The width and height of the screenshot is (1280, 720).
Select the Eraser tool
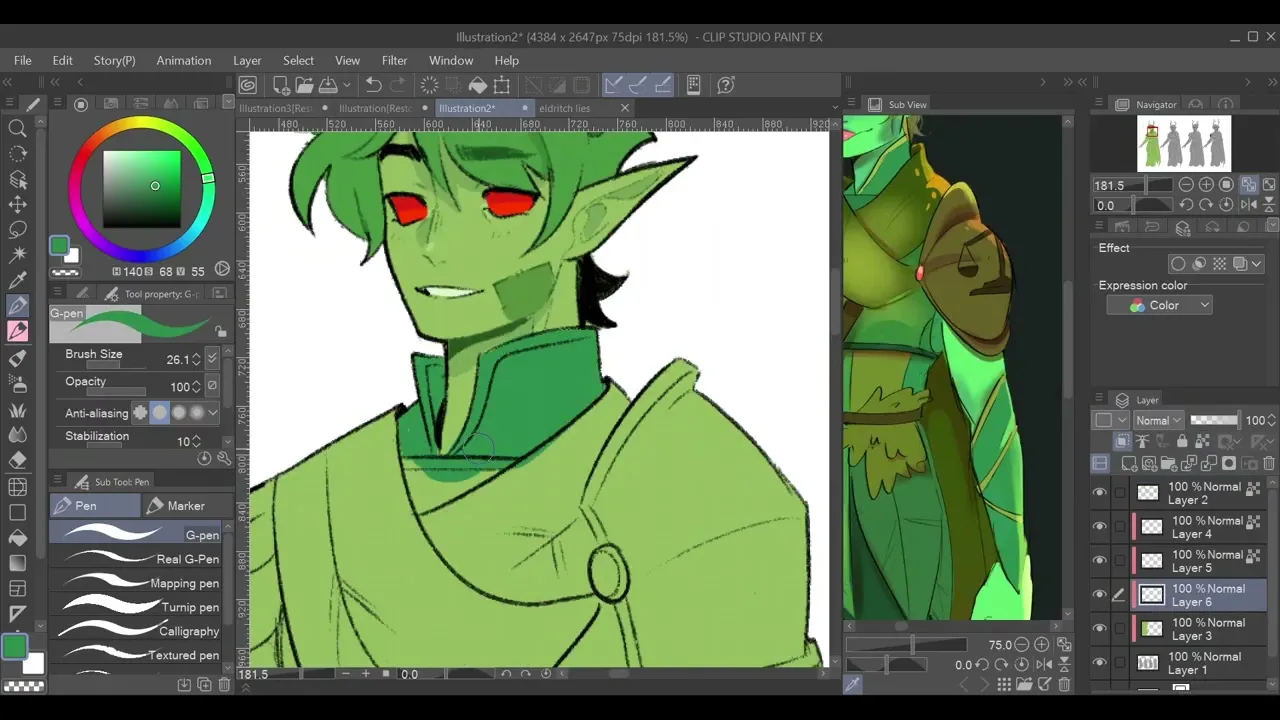17,460
